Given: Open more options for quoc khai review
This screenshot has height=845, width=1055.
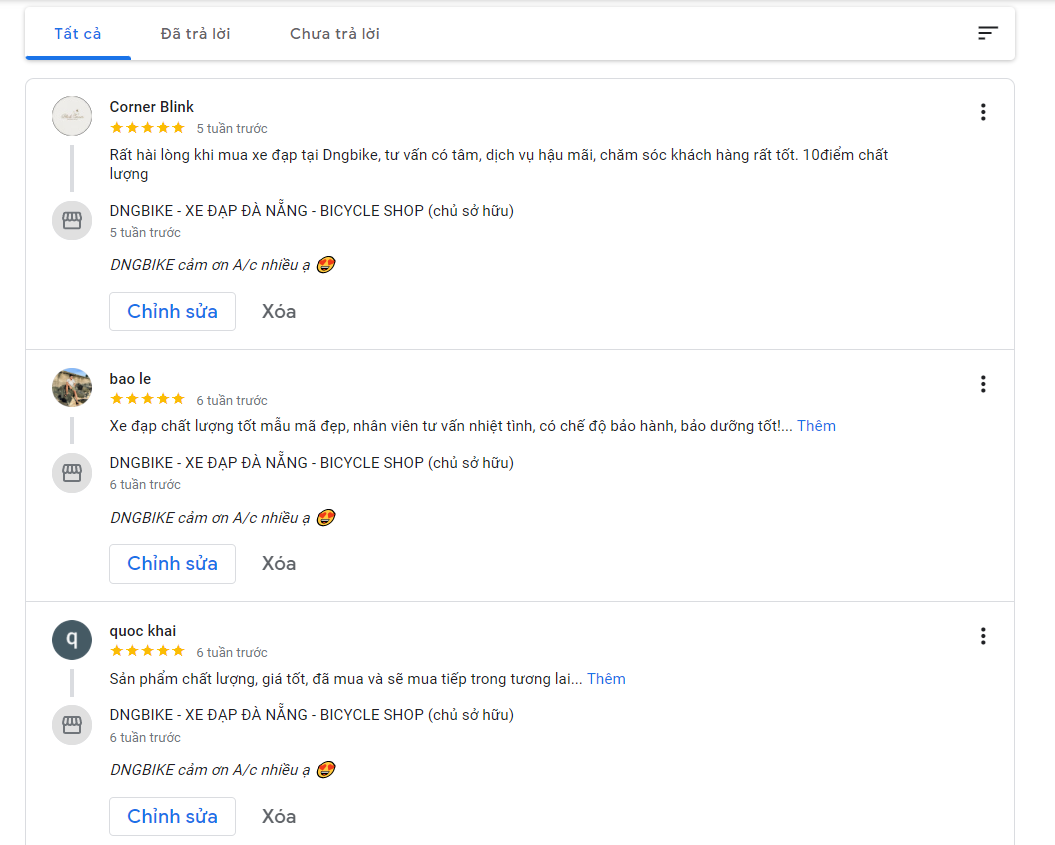Looking at the screenshot, I should [983, 636].
